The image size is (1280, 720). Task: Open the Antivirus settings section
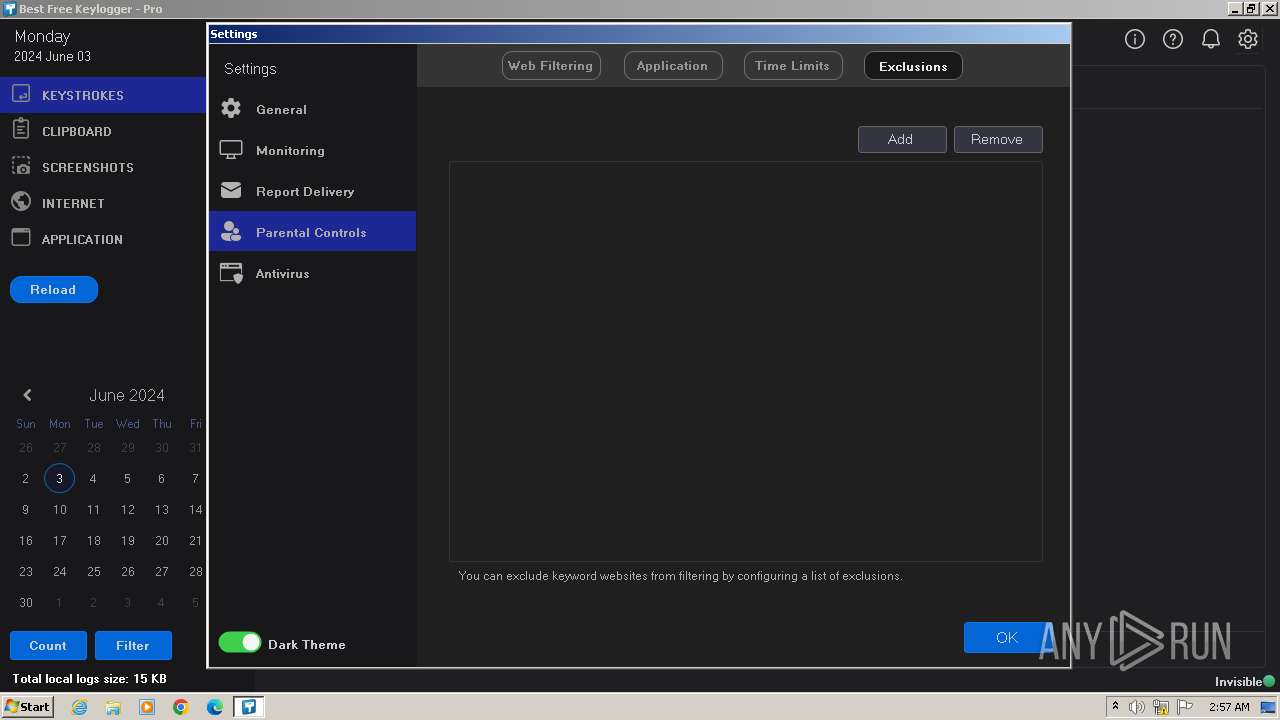312,273
